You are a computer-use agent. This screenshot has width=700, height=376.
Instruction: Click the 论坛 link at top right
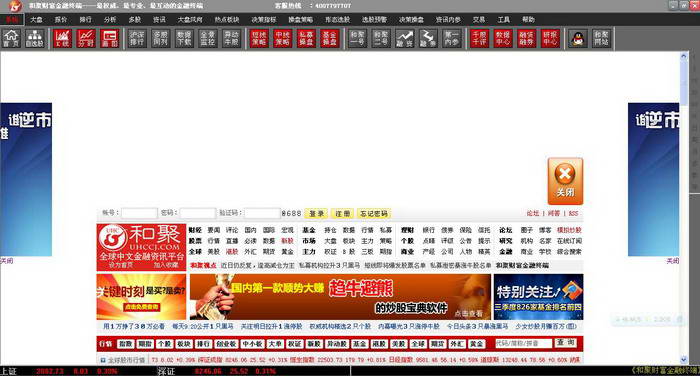pyautogui.click(x=533, y=213)
